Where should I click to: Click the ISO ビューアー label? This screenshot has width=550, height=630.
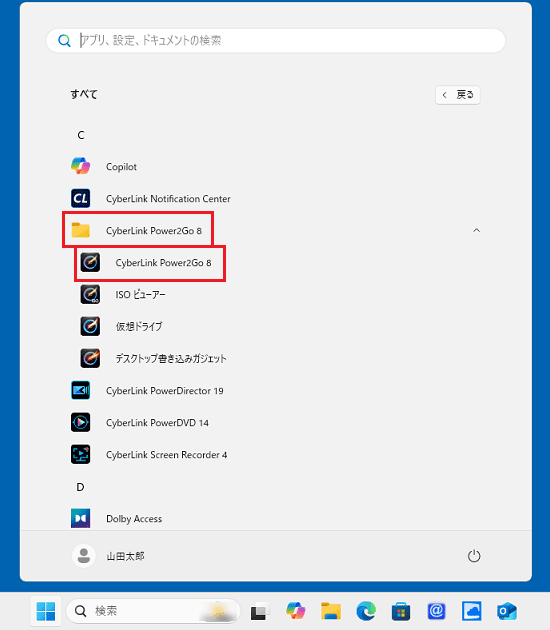point(141,295)
